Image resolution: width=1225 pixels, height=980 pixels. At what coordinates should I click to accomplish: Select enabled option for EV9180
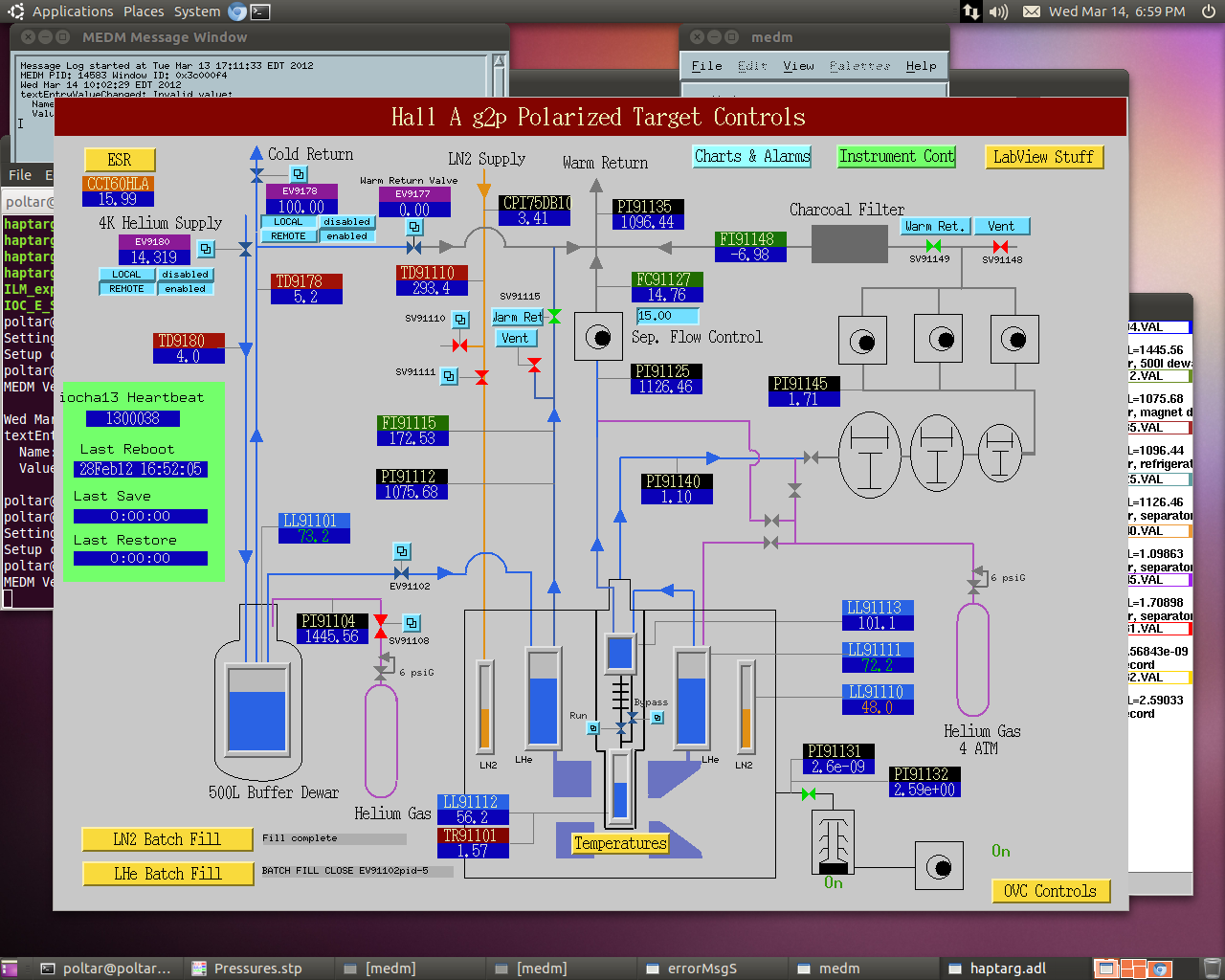185,289
